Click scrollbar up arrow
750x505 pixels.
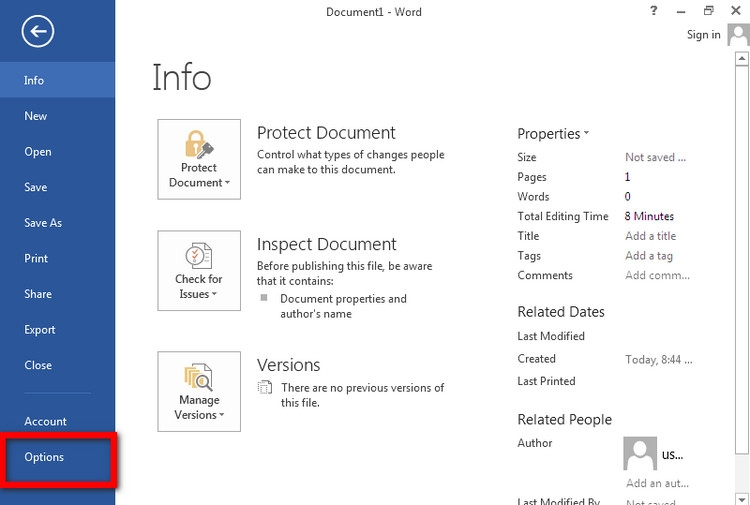click(x=742, y=59)
